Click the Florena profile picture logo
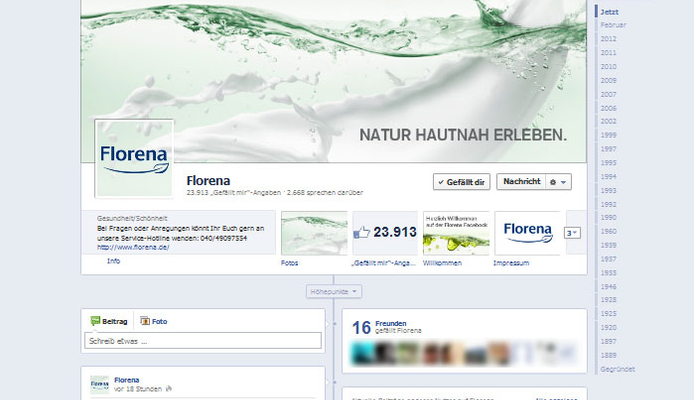The width and height of the screenshot is (694, 400). click(134, 159)
